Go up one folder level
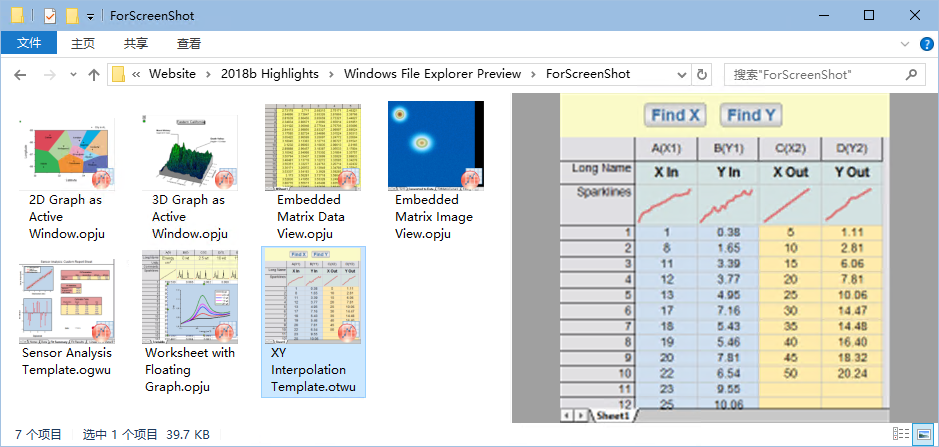The height and width of the screenshot is (447, 939). tap(94, 75)
